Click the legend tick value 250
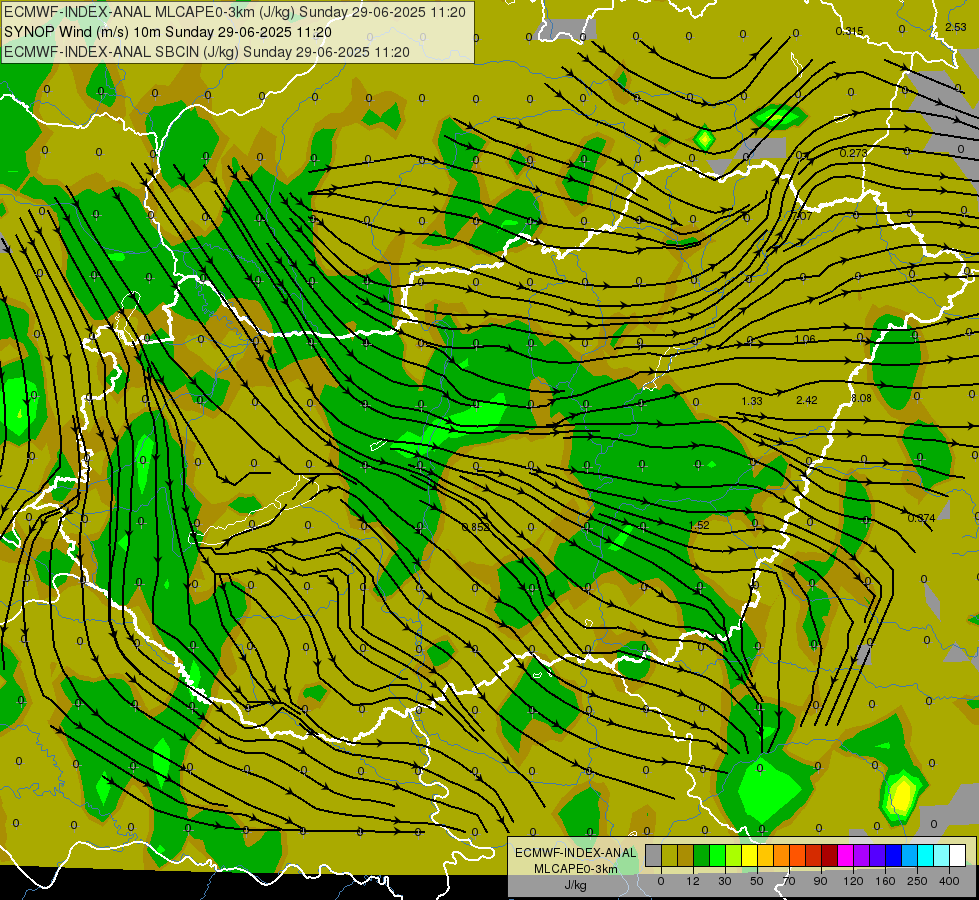 pyautogui.click(x=917, y=881)
